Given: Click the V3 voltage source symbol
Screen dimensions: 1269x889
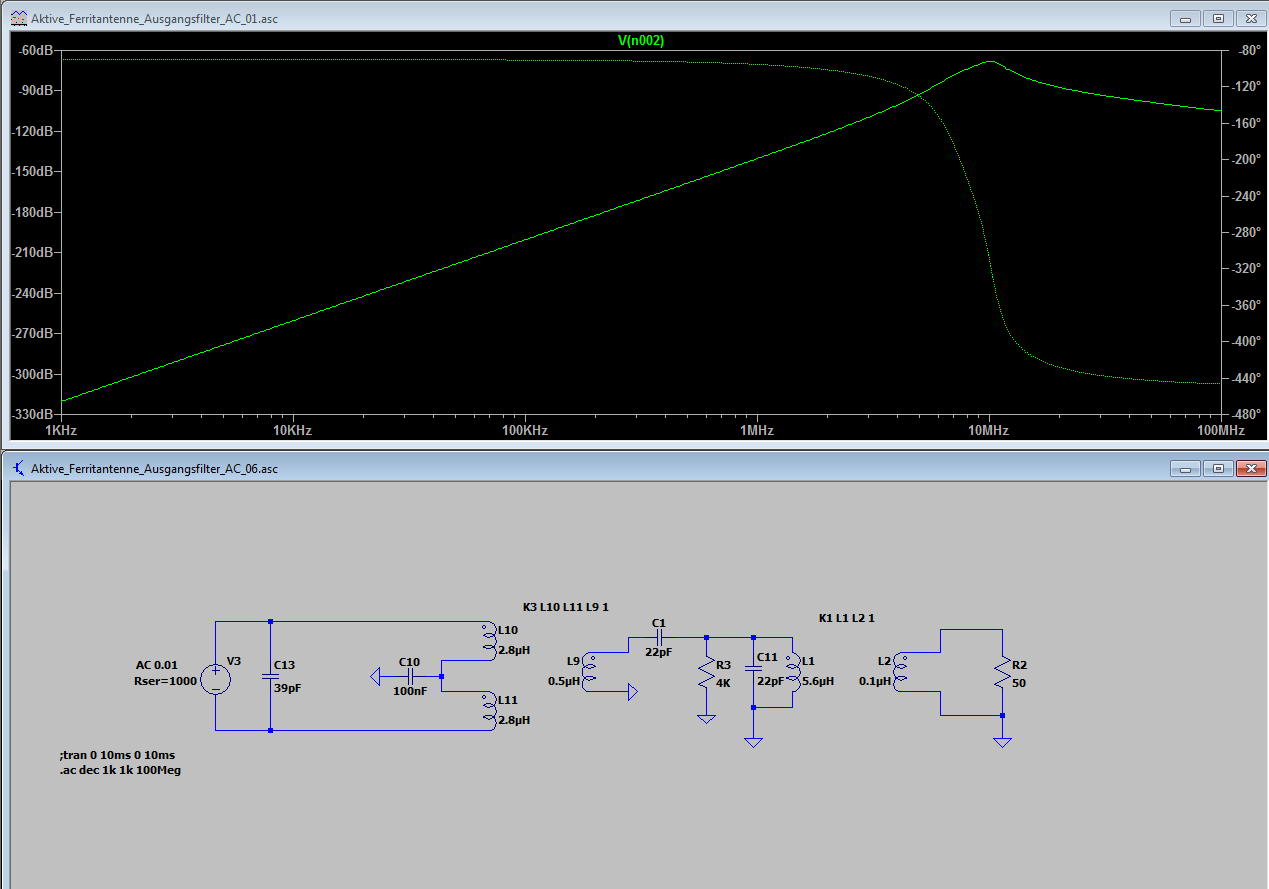Looking at the screenshot, I should click(x=216, y=681).
